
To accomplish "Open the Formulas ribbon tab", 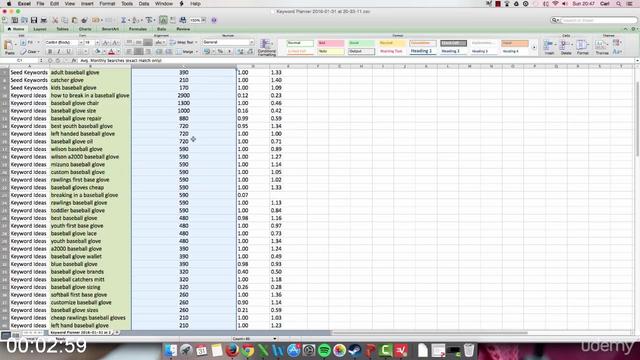I will coord(138,29).
